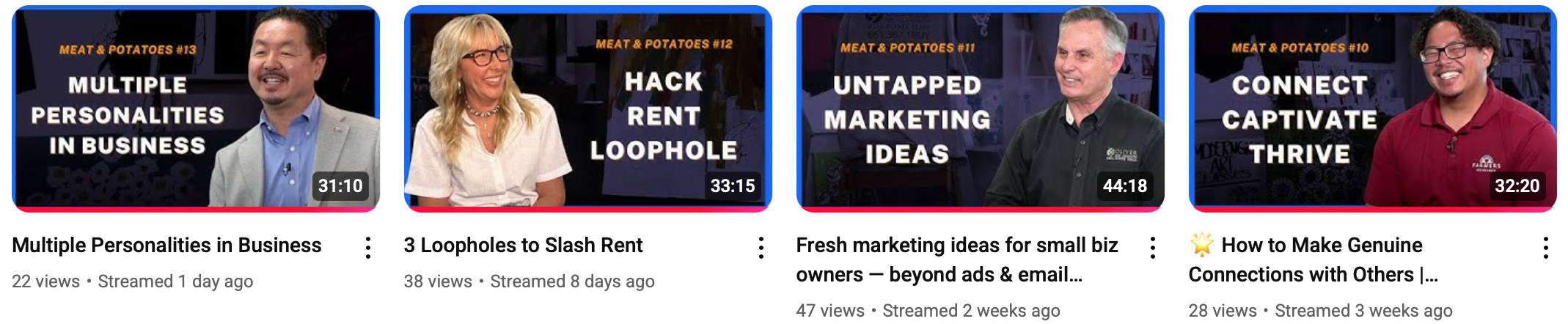Play the Multiple Personalities in Business thumbnail

click(196, 108)
